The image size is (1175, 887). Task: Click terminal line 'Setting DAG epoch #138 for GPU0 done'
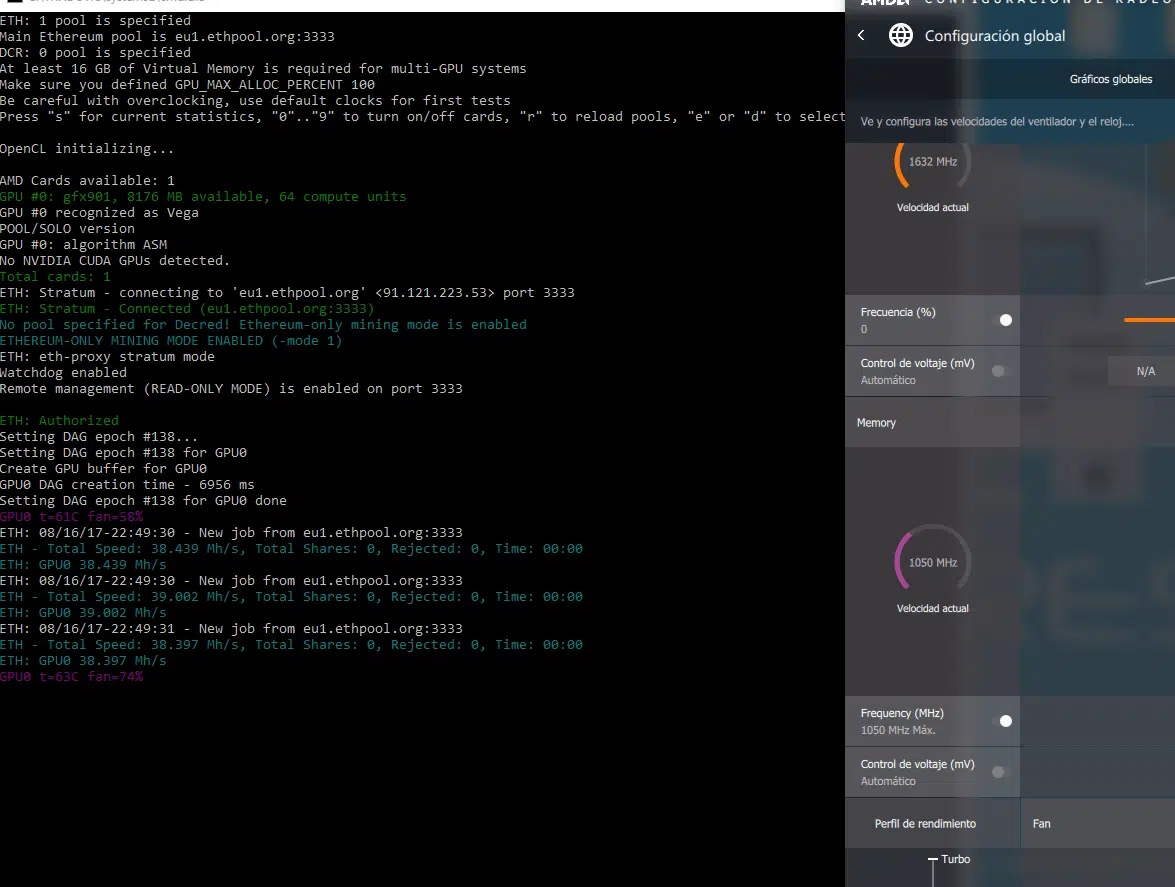pos(143,500)
